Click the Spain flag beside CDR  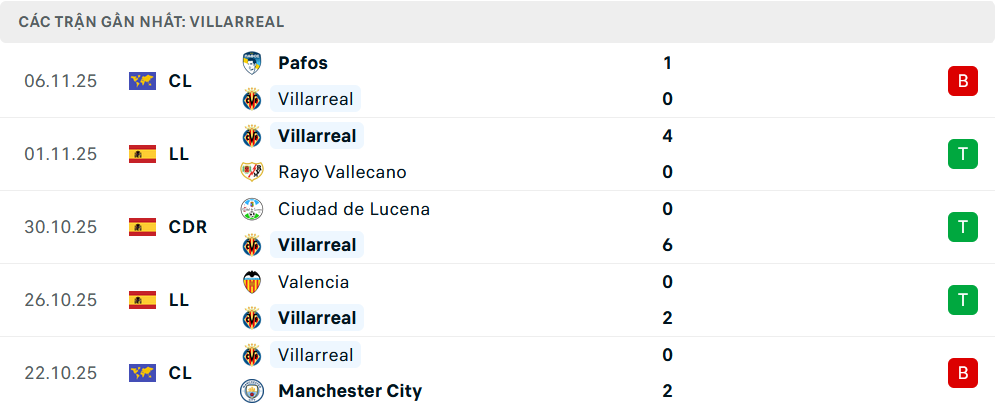click(x=143, y=227)
